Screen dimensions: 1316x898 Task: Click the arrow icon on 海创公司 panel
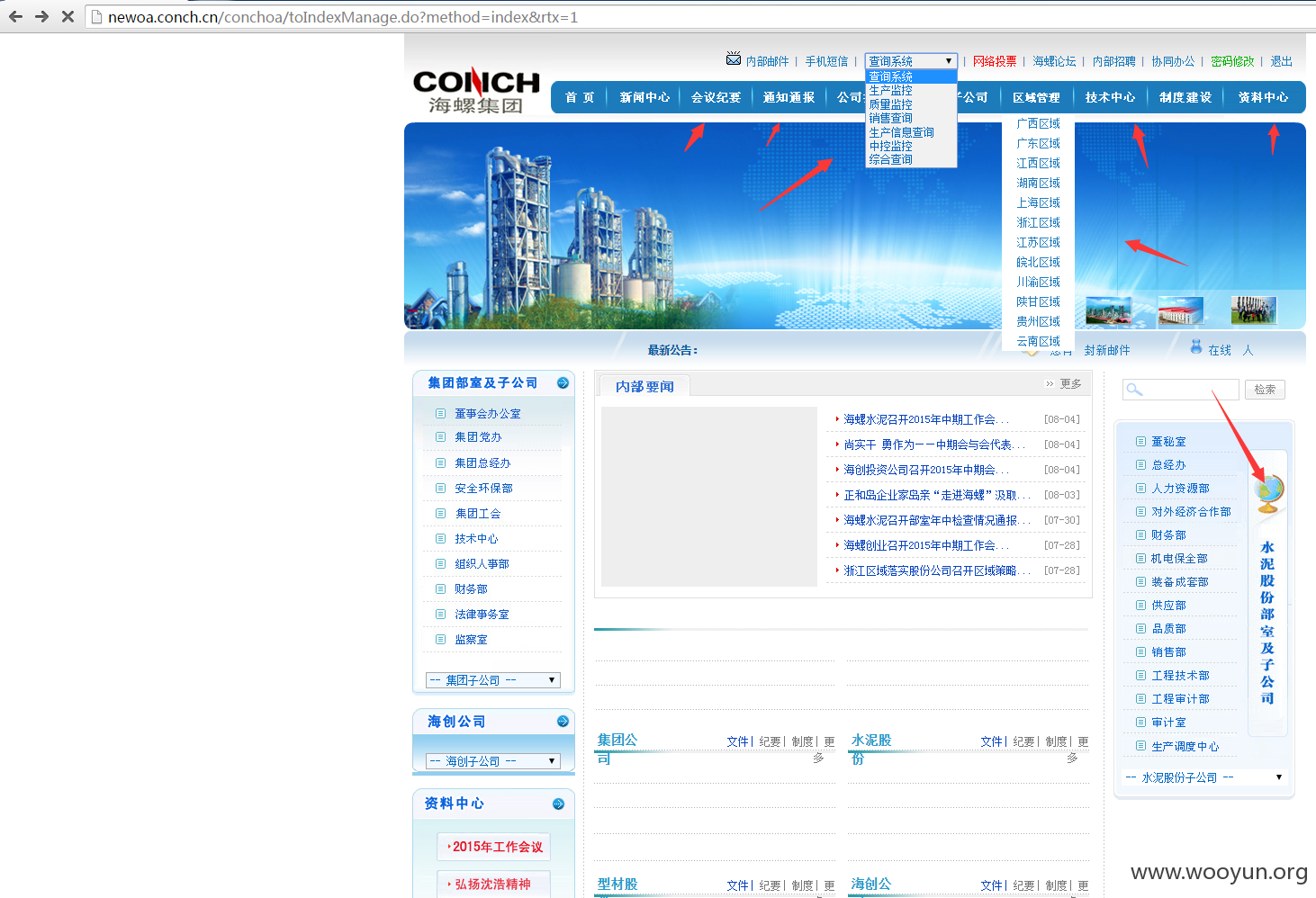[563, 722]
